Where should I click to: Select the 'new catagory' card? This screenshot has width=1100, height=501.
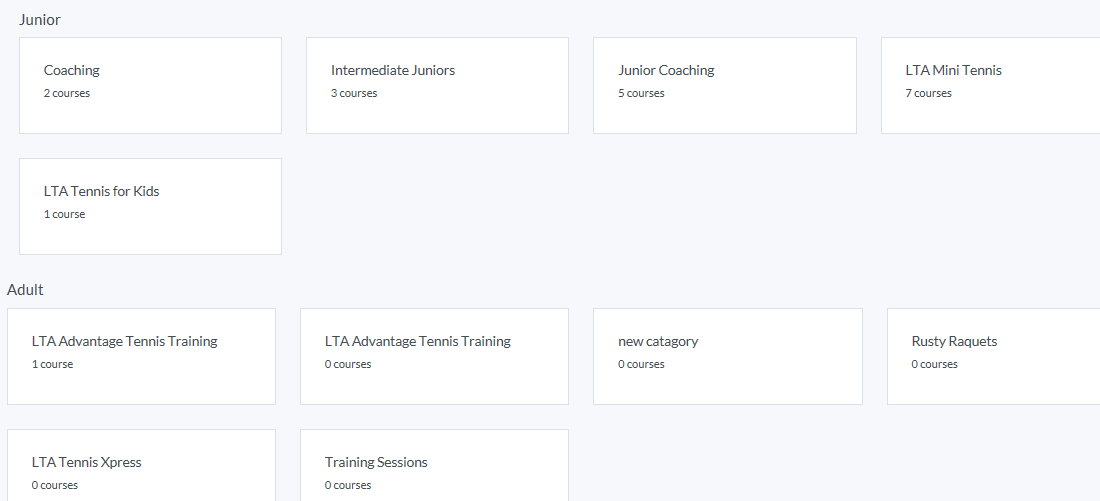click(x=727, y=356)
